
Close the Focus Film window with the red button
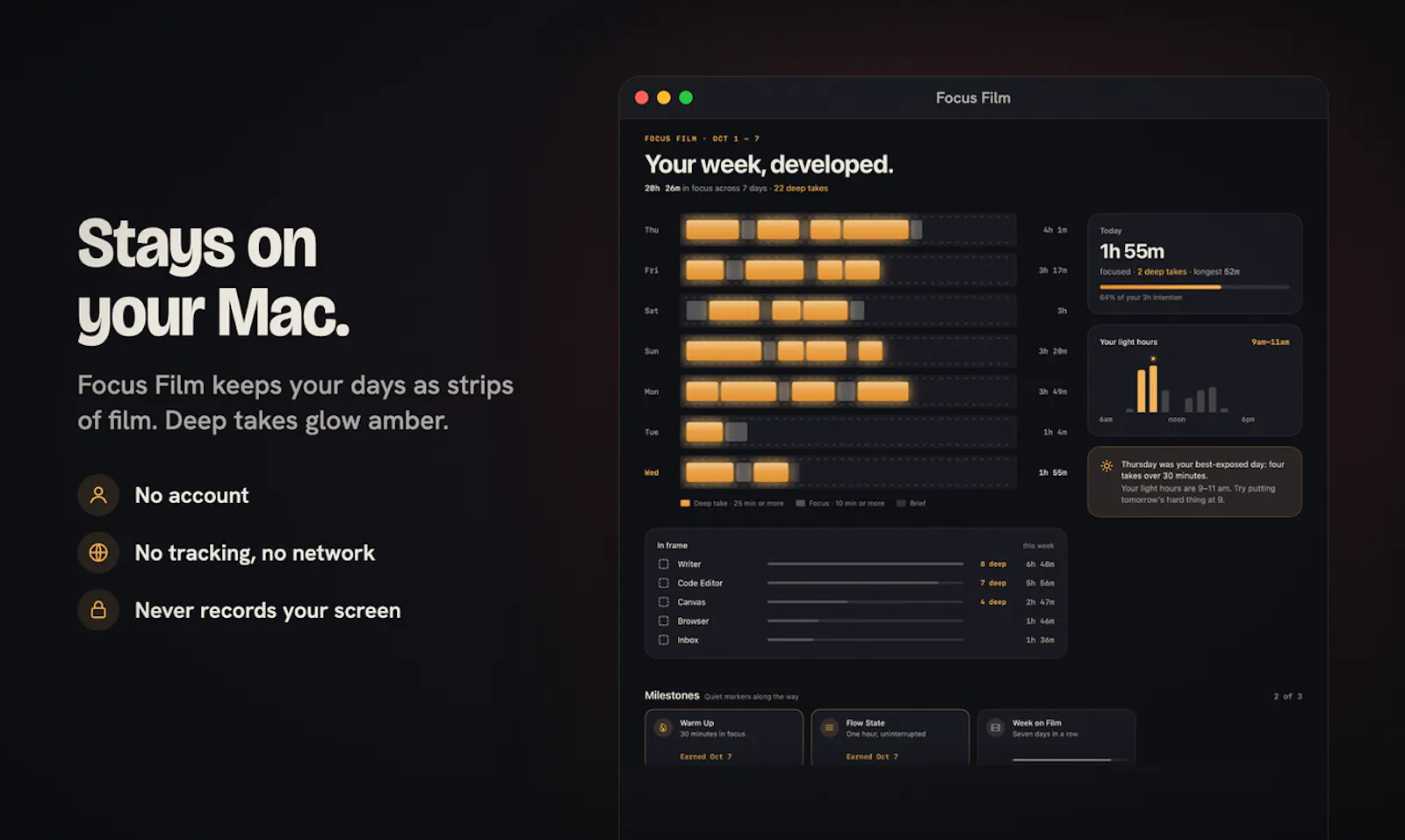[x=642, y=97]
